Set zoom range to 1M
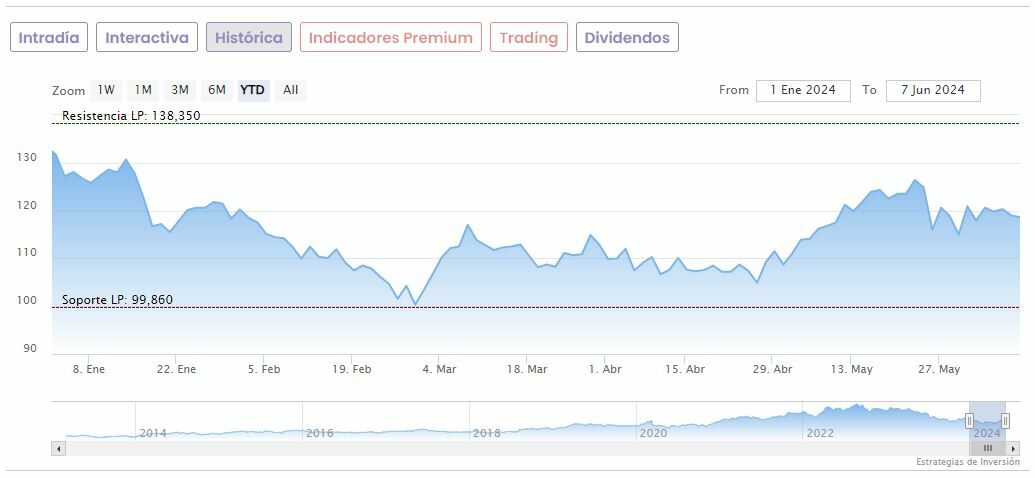Screen dimensions: 1035x478 click(143, 90)
